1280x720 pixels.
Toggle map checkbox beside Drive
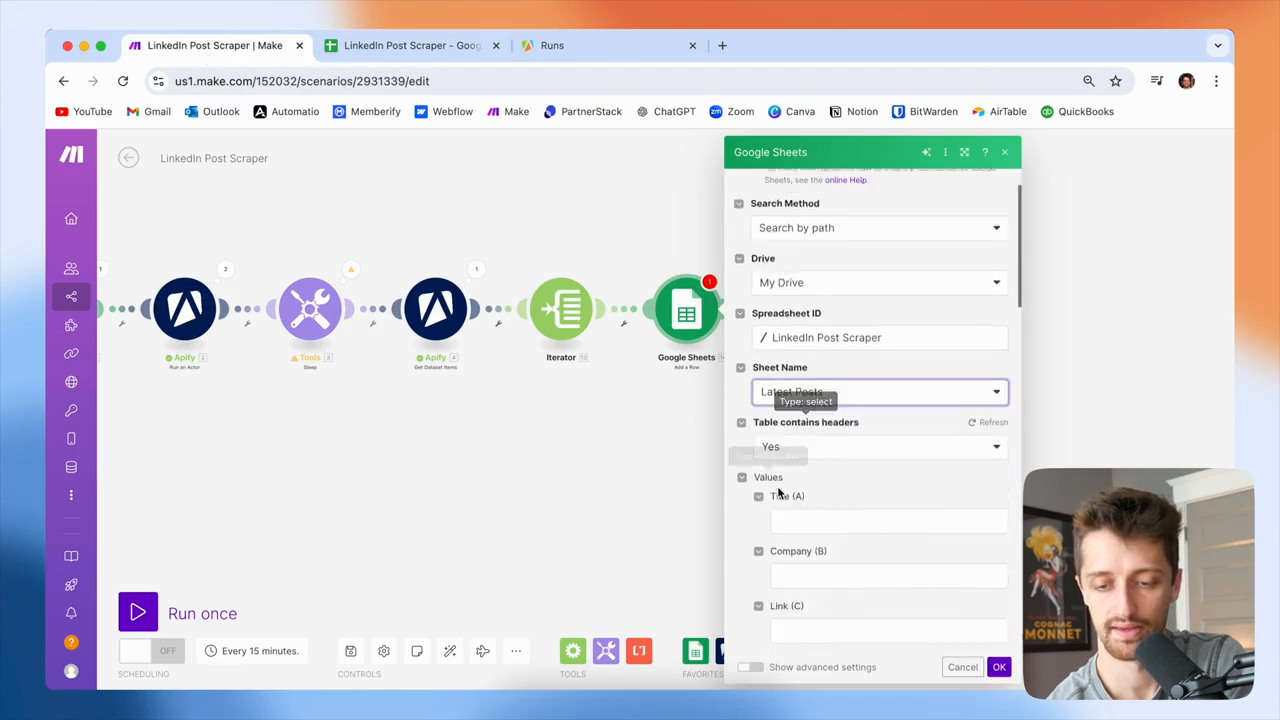(x=740, y=259)
